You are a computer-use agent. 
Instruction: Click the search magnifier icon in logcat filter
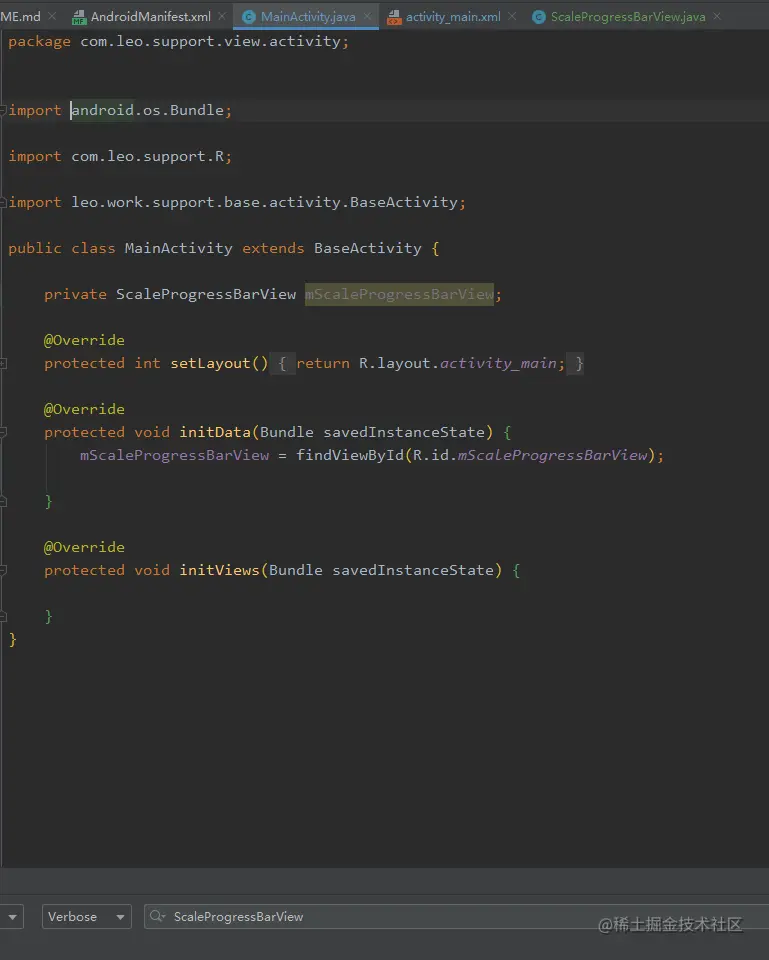pyautogui.click(x=157, y=916)
